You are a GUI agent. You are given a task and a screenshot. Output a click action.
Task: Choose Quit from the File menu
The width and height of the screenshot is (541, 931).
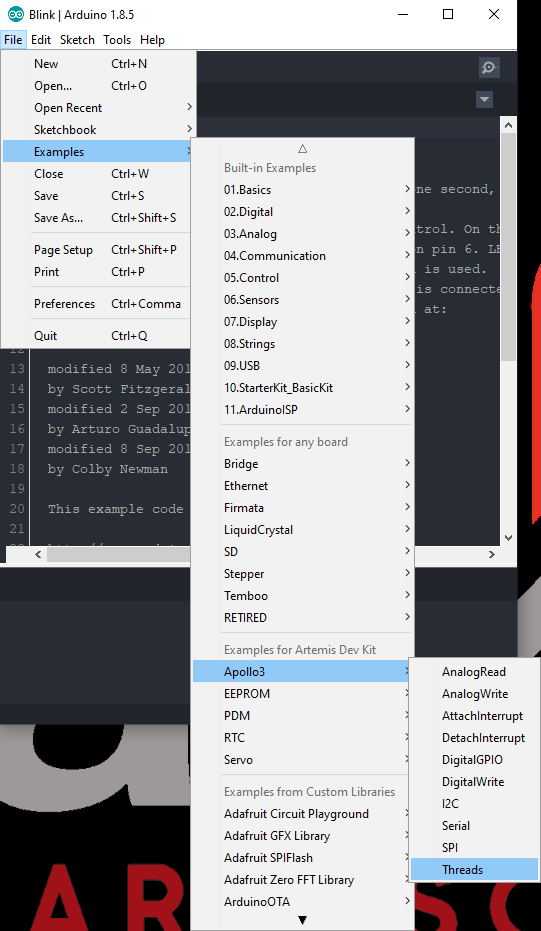coord(98,336)
